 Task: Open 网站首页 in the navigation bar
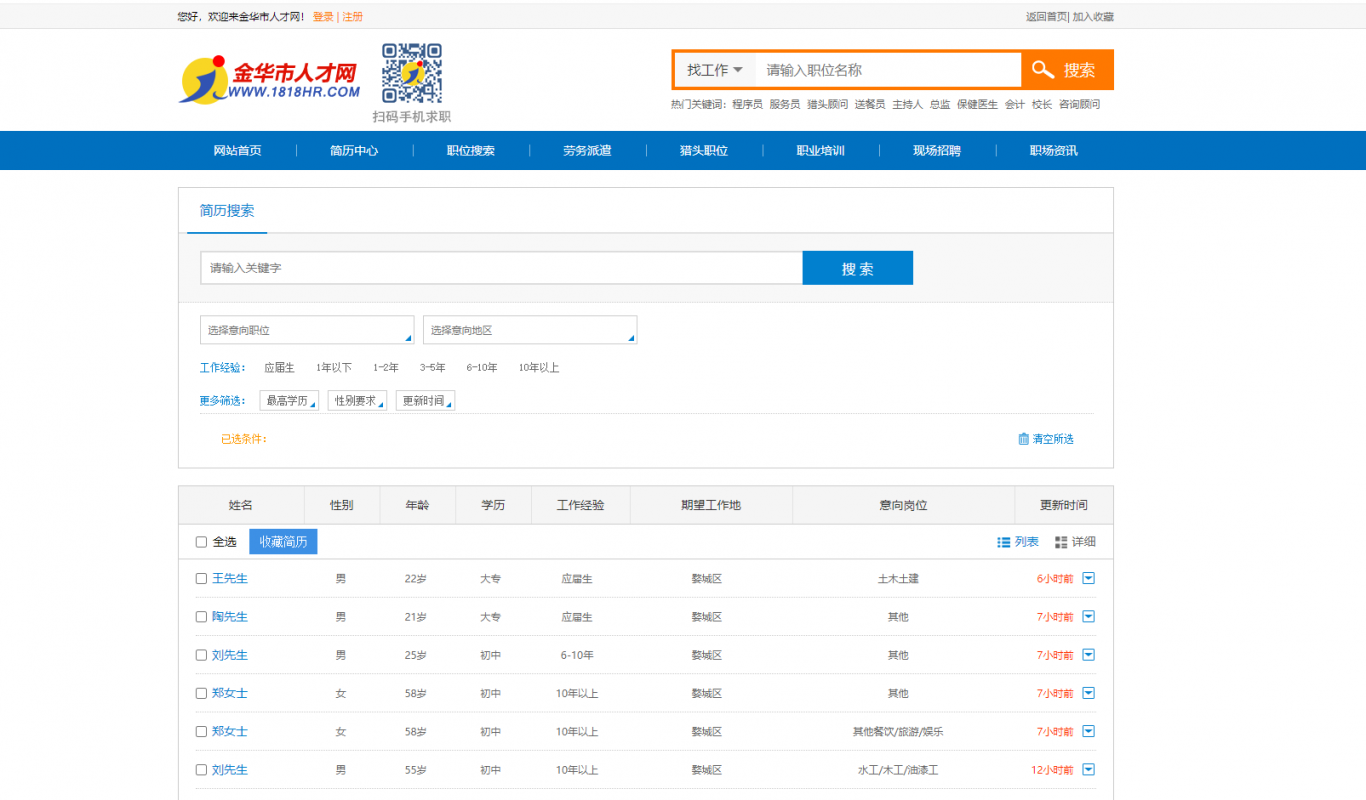(x=238, y=151)
